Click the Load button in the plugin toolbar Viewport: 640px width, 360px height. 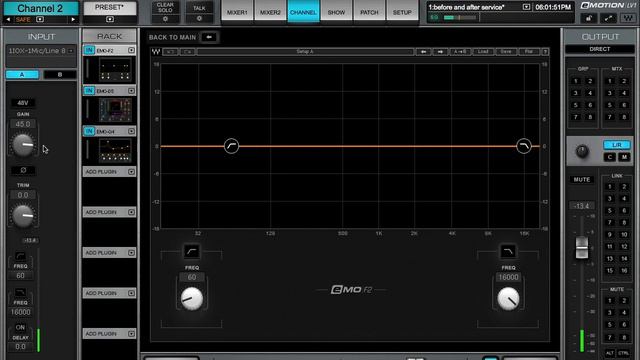click(x=483, y=52)
